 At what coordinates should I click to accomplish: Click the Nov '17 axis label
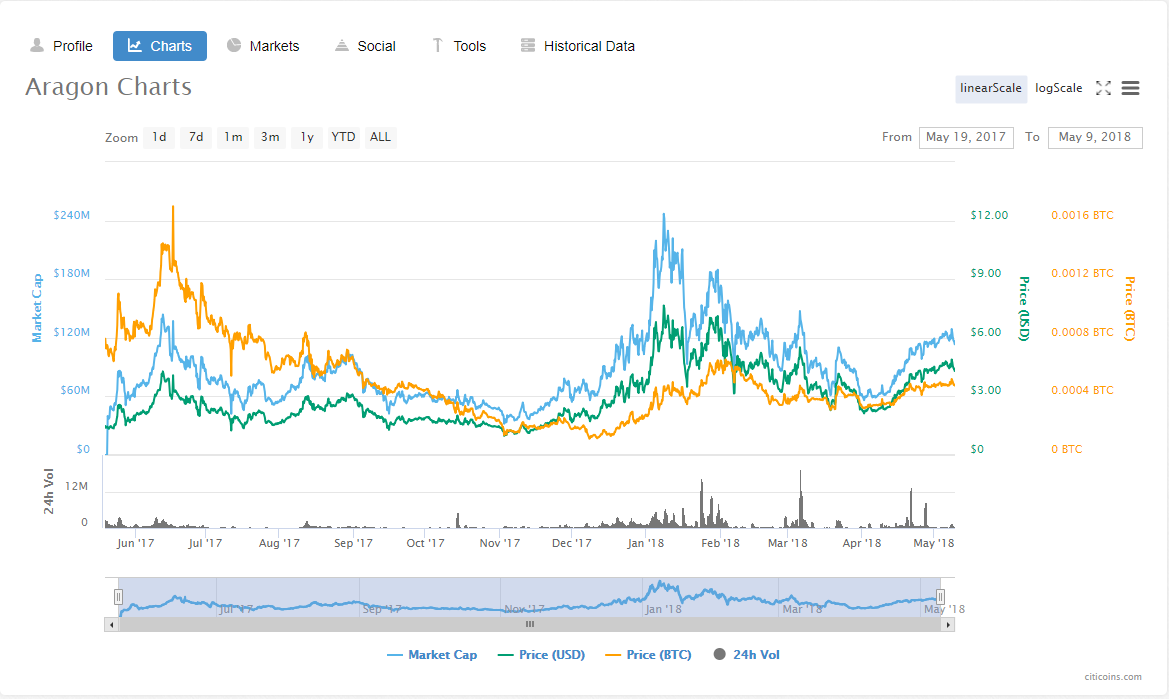[500, 543]
